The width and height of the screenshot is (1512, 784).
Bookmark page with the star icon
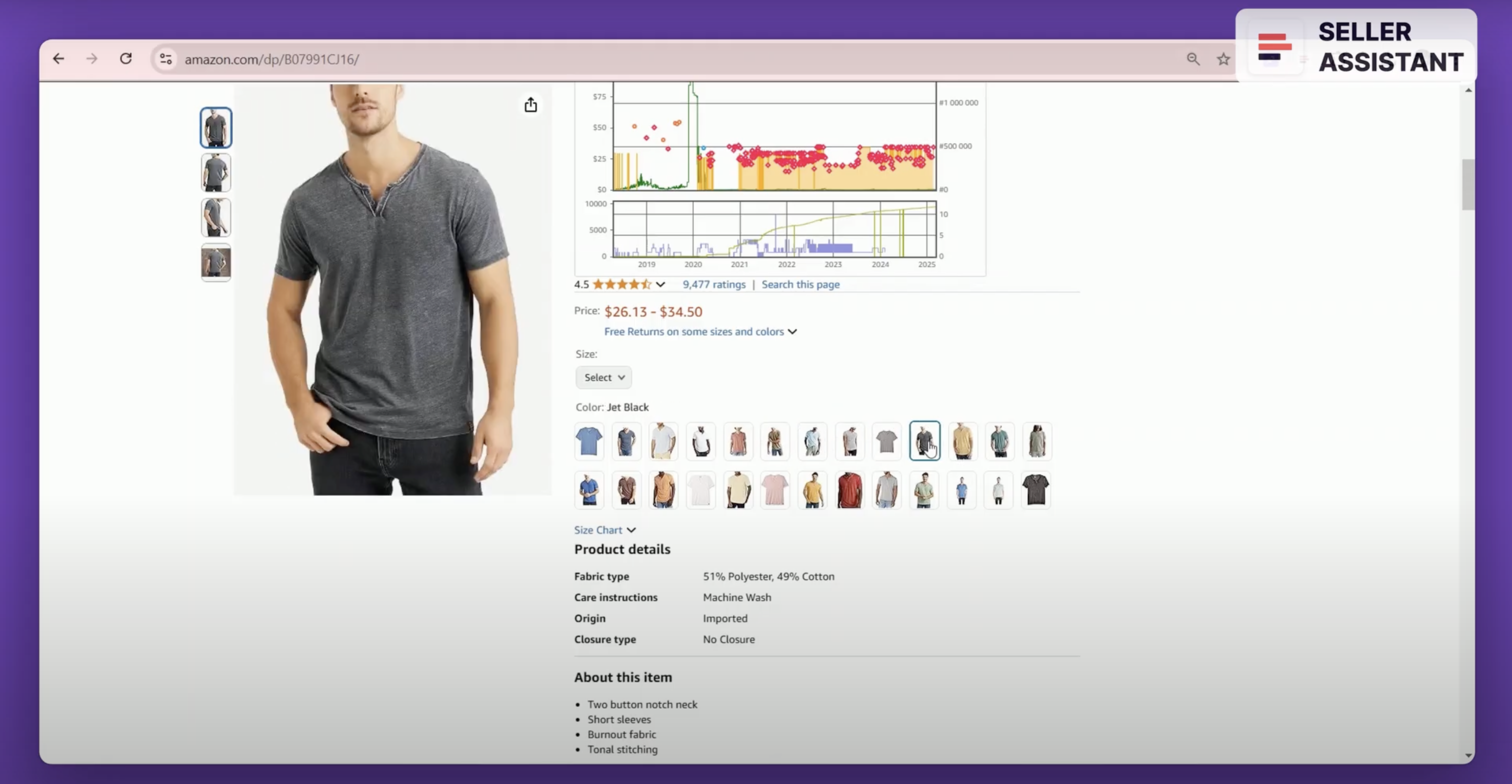1223,58
